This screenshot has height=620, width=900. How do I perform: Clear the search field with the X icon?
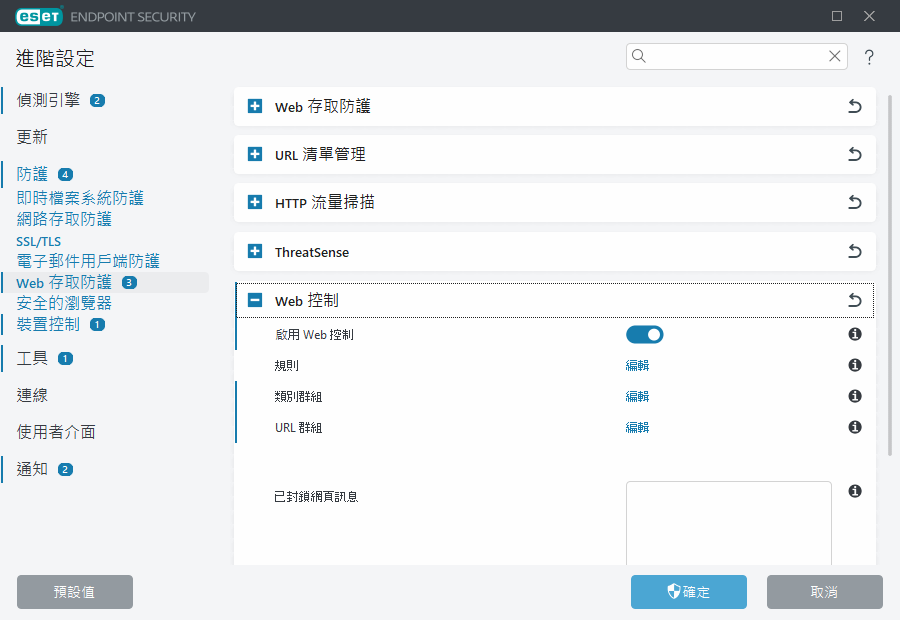click(x=834, y=56)
